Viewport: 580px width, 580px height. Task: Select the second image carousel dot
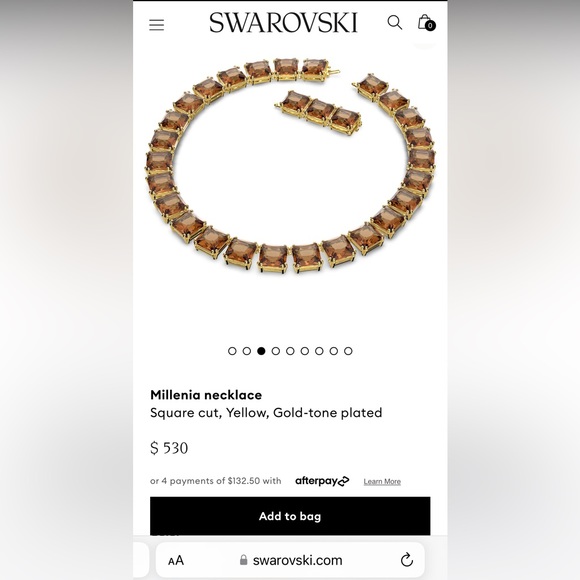click(x=247, y=351)
